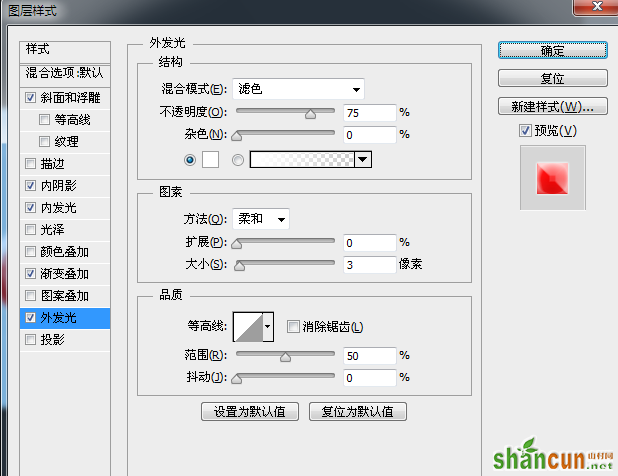Enable the 消除锯齿(L) checkbox
The height and width of the screenshot is (476, 618).
click(x=293, y=326)
